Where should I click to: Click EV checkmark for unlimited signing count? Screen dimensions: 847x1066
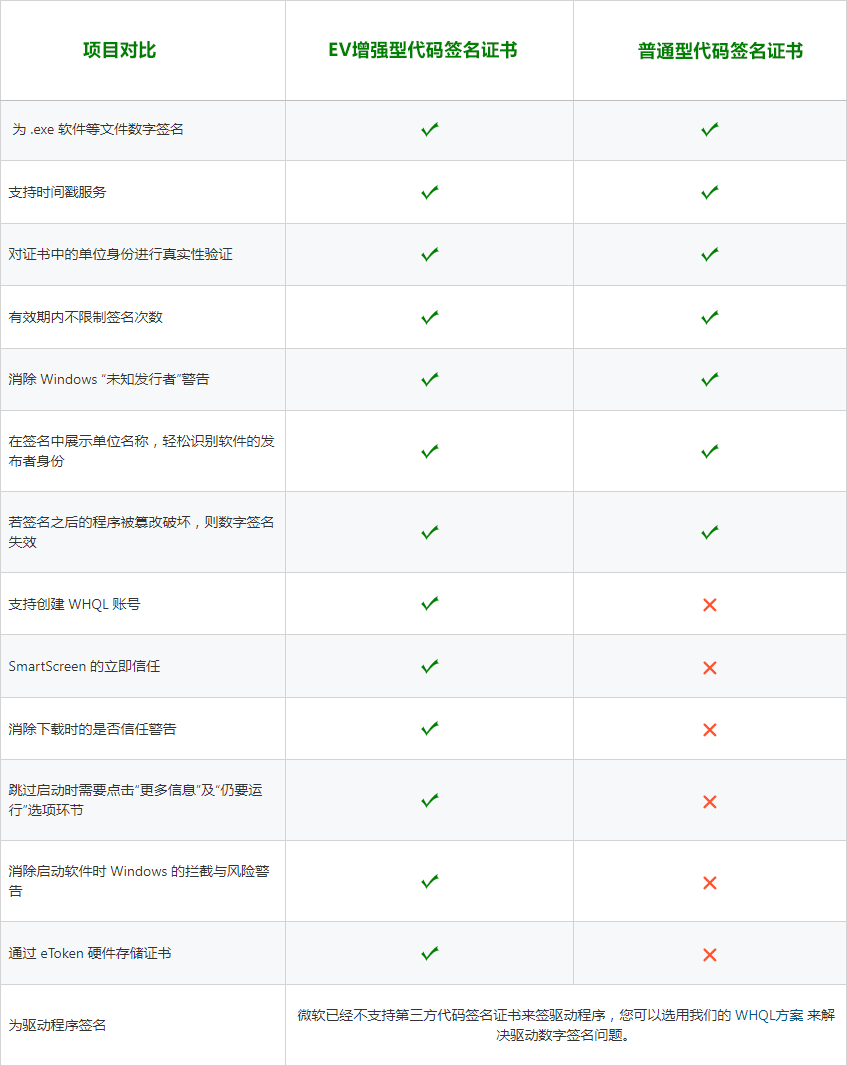point(430,317)
